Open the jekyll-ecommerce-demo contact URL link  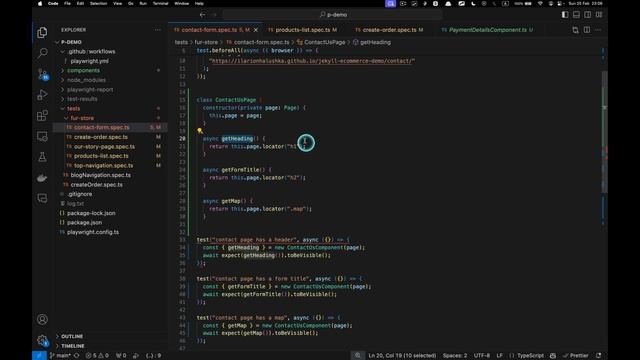(312, 61)
